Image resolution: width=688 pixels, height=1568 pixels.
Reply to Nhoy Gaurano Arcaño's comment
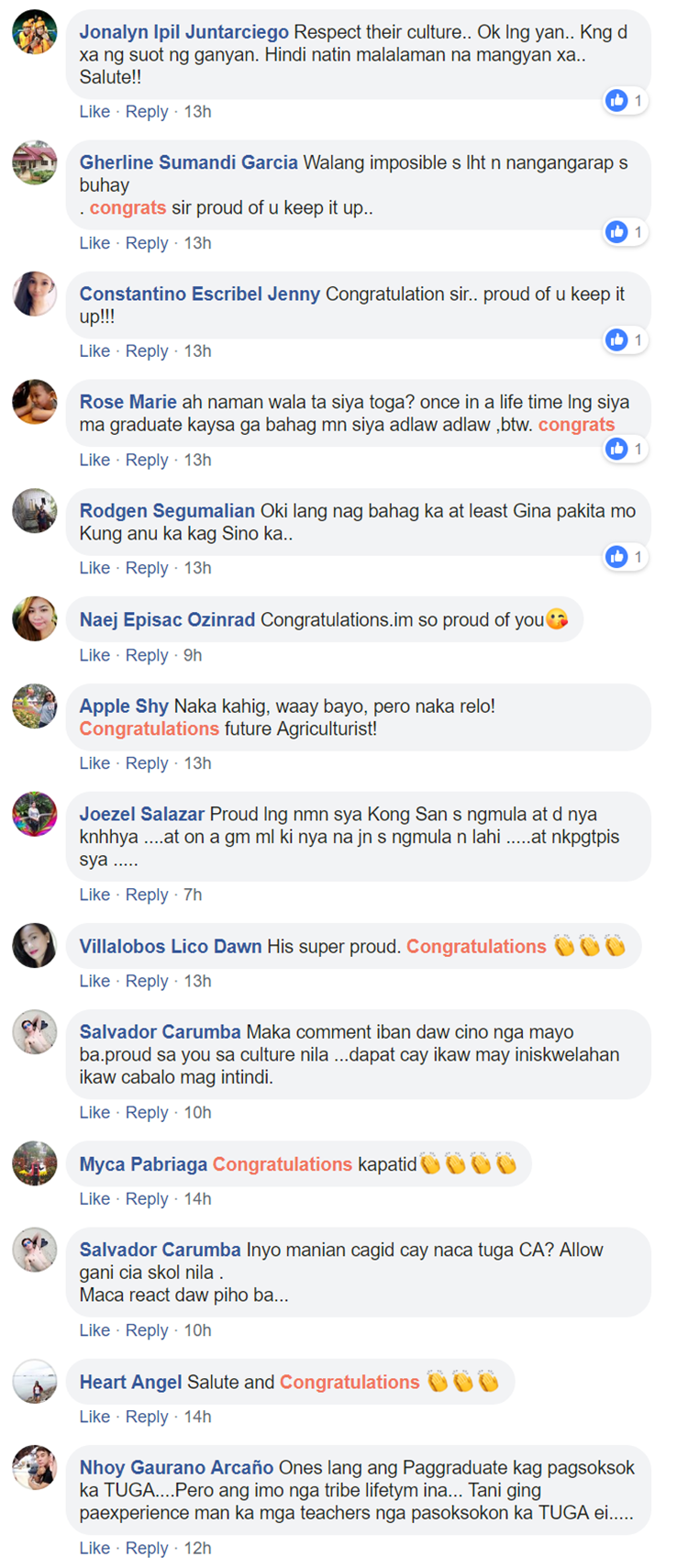pyautogui.click(x=147, y=1548)
